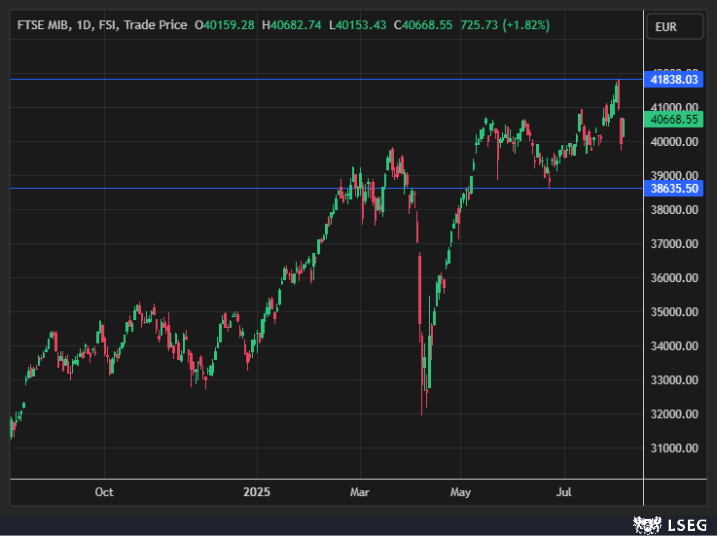The image size is (717, 536).
Task: Click the Oct label on time axis
Action: pyautogui.click(x=104, y=492)
